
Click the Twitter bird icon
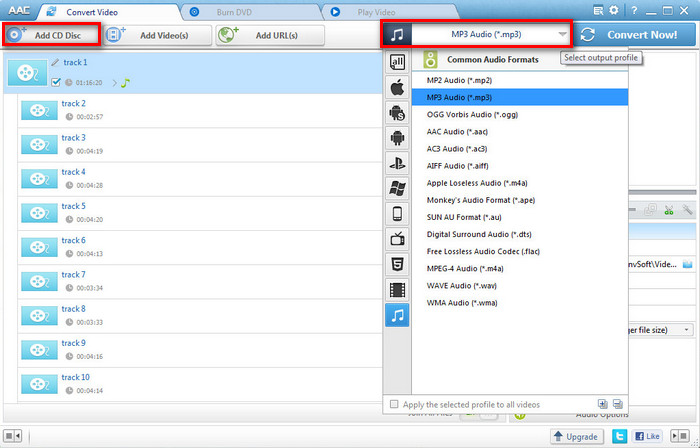click(619, 436)
